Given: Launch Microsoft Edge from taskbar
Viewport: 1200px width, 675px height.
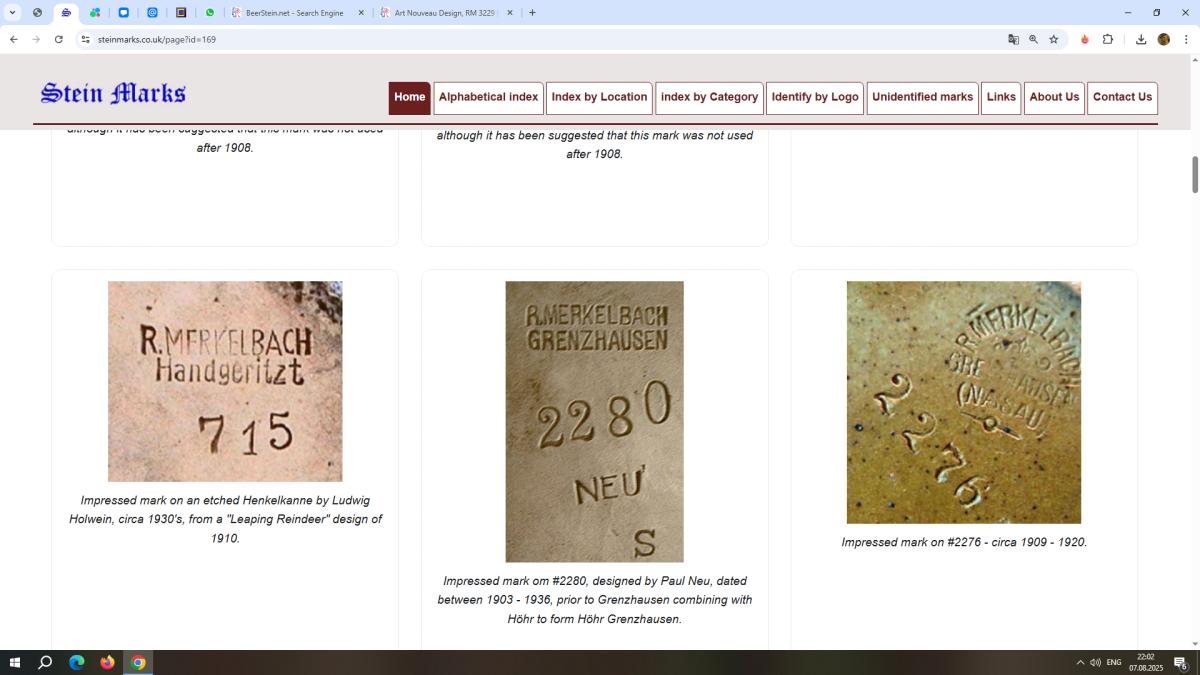Looking at the screenshot, I should [76, 662].
